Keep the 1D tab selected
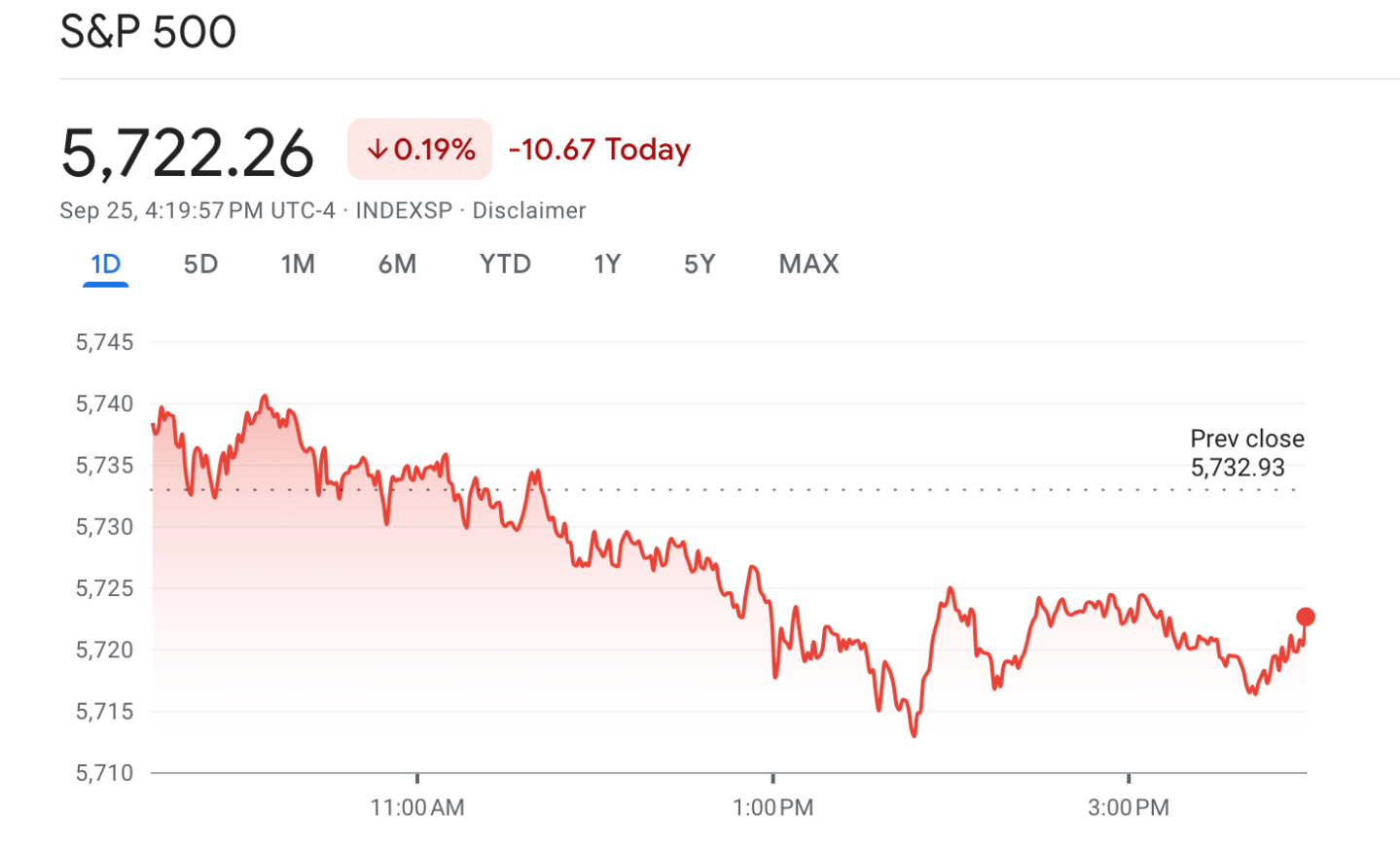This screenshot has height=848, width=1400. coord(106,264)
